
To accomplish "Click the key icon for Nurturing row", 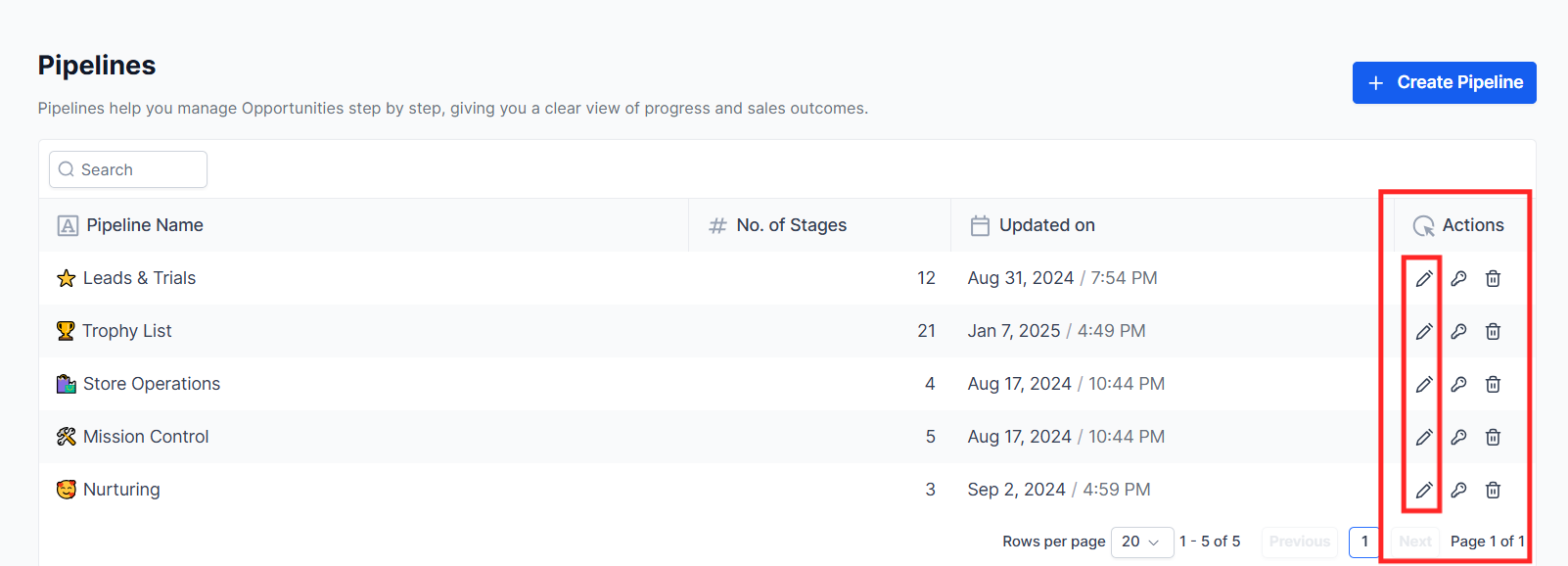I will (1458, 491).
